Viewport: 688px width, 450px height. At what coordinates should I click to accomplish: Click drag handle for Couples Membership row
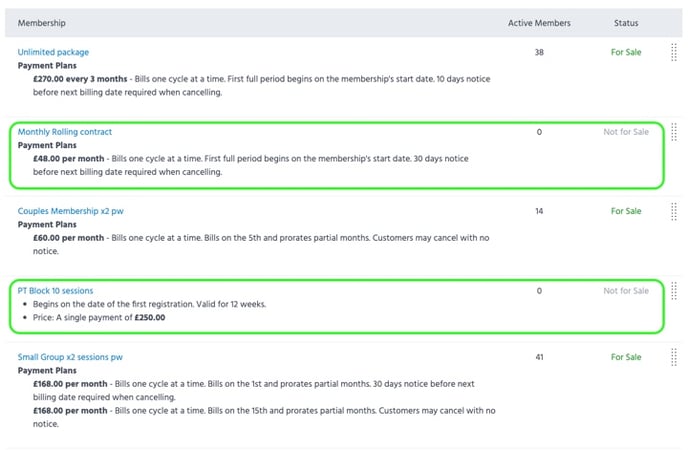tap(673, 213)
